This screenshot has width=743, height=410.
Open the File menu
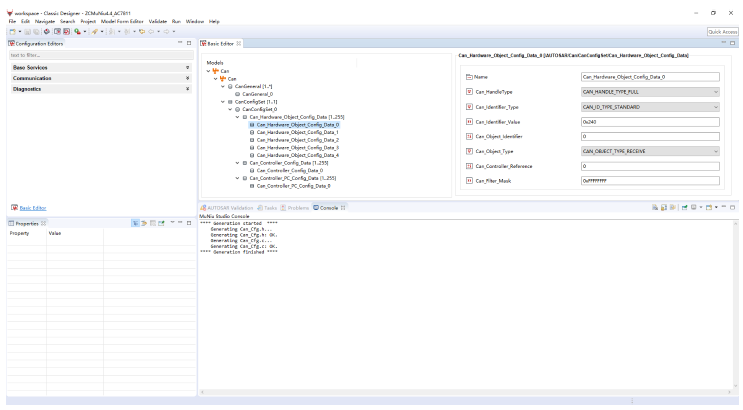pos(12,21)
